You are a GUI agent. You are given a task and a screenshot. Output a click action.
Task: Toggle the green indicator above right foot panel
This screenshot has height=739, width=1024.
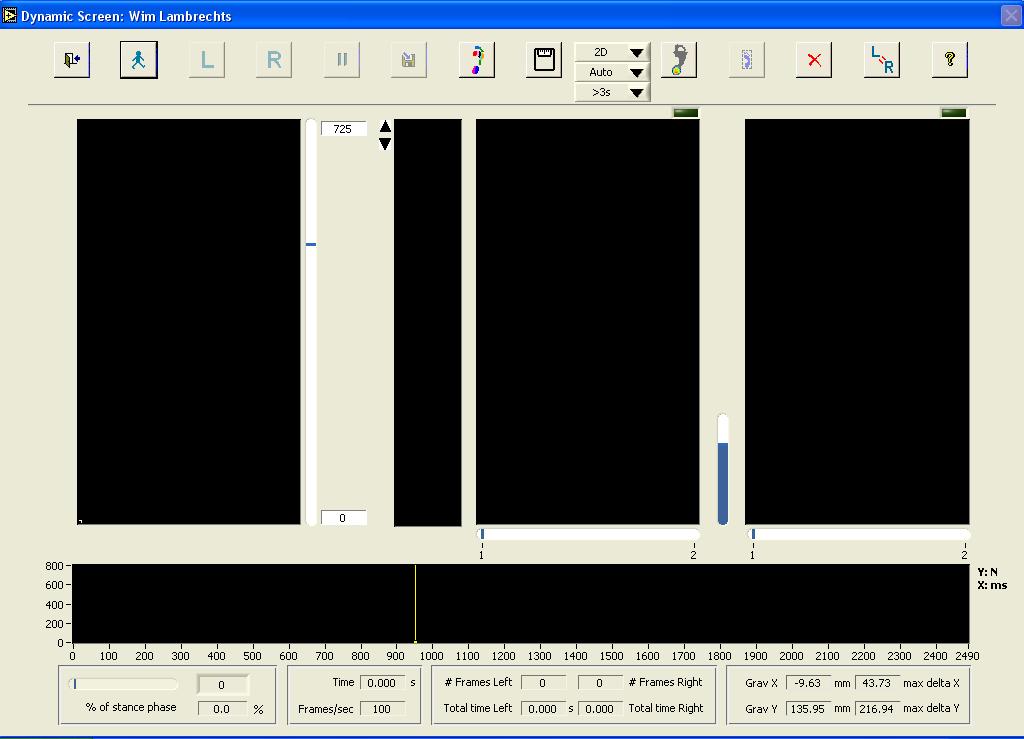coord(953,112)
